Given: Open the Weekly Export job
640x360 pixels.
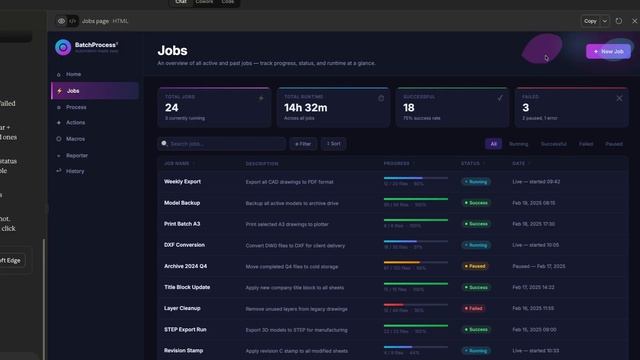Looking at the screenshot, I should coord(182,182).
